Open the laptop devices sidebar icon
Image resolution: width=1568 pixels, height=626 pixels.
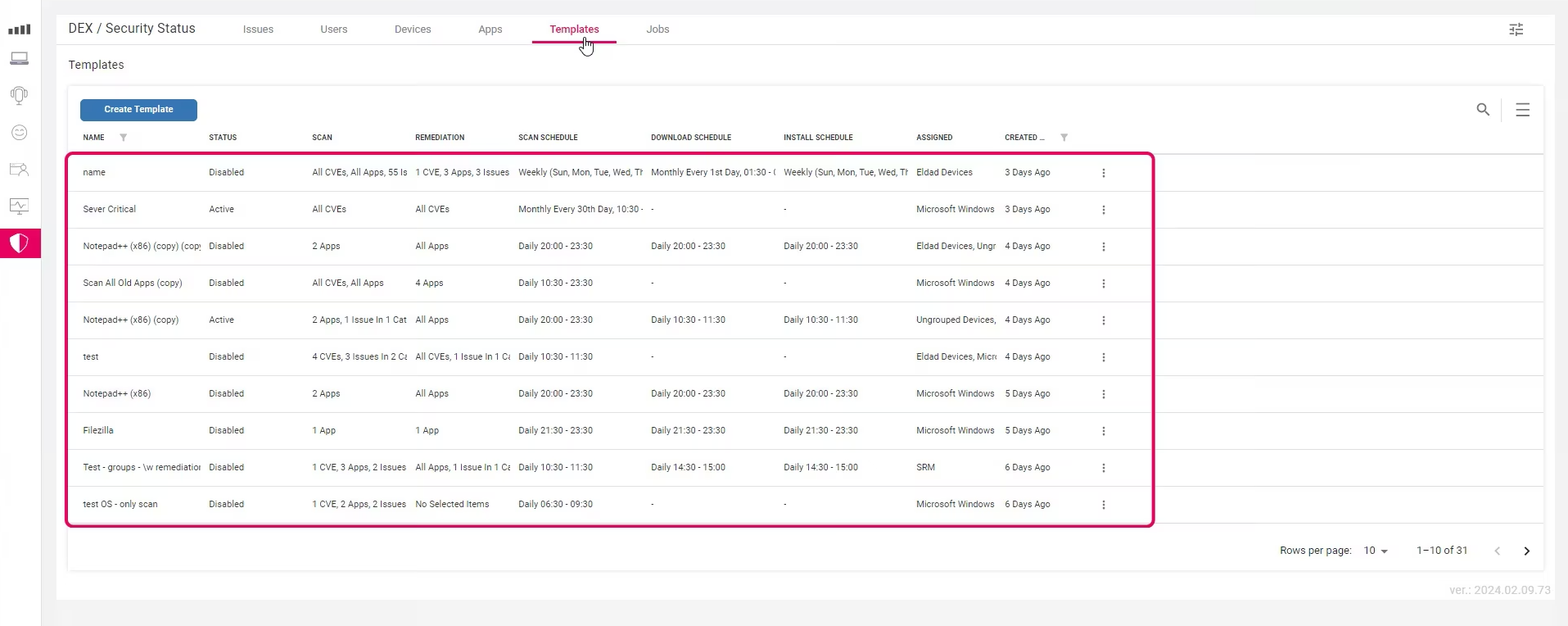pos(20,59)
